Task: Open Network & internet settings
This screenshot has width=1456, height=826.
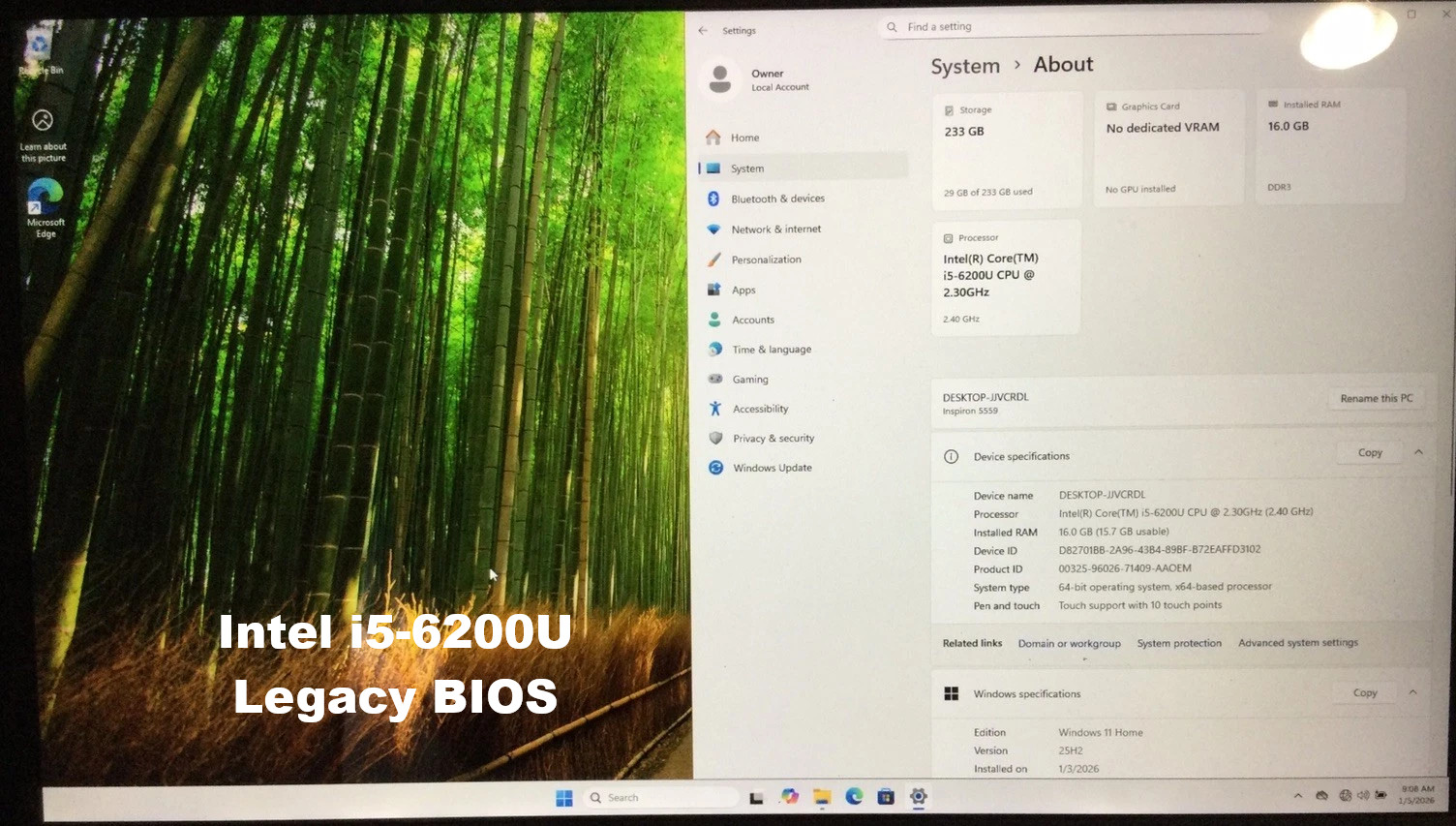Action: [803, 229]
